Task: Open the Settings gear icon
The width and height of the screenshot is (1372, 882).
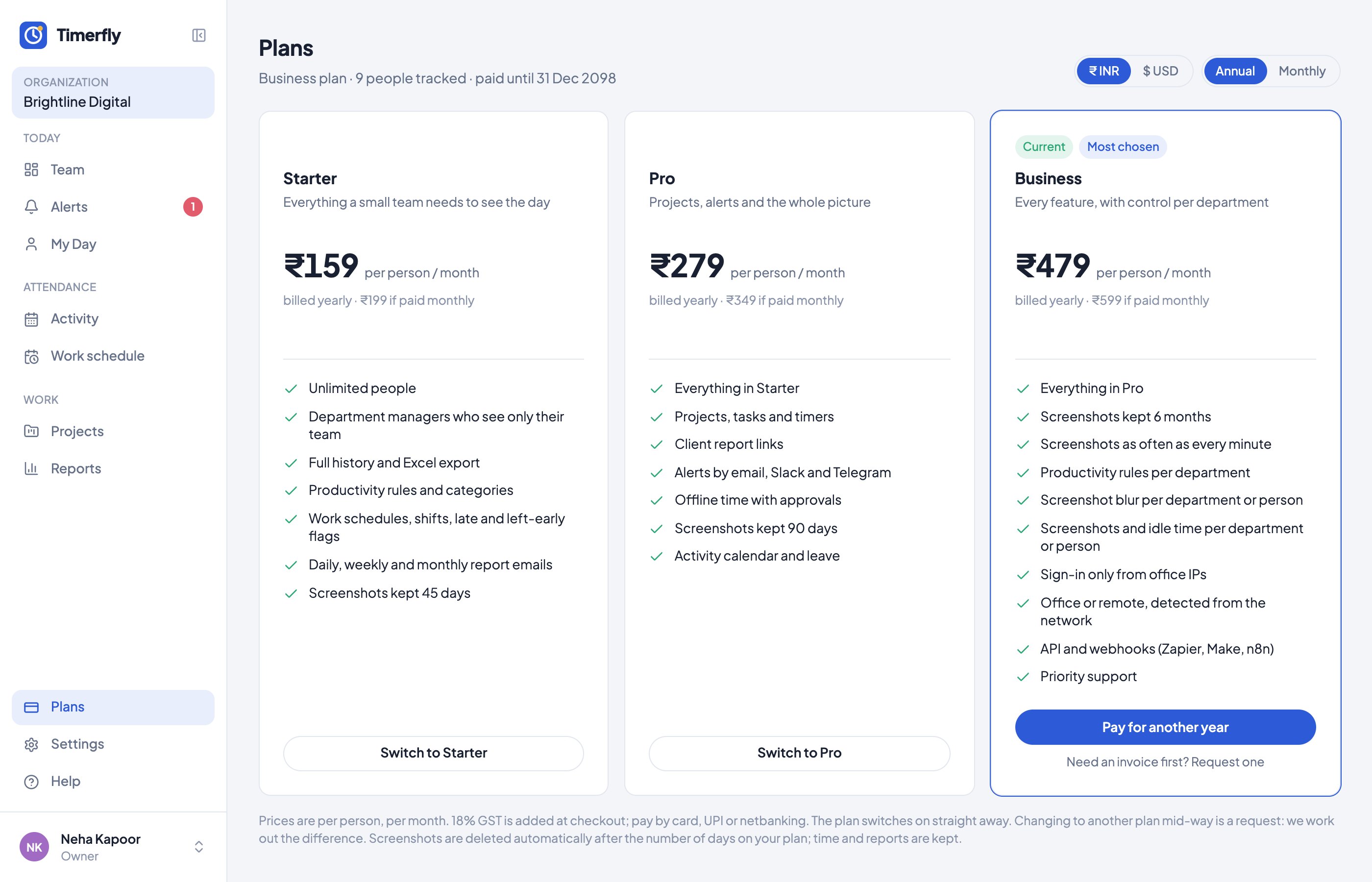Action: click(x=31, y=744)
